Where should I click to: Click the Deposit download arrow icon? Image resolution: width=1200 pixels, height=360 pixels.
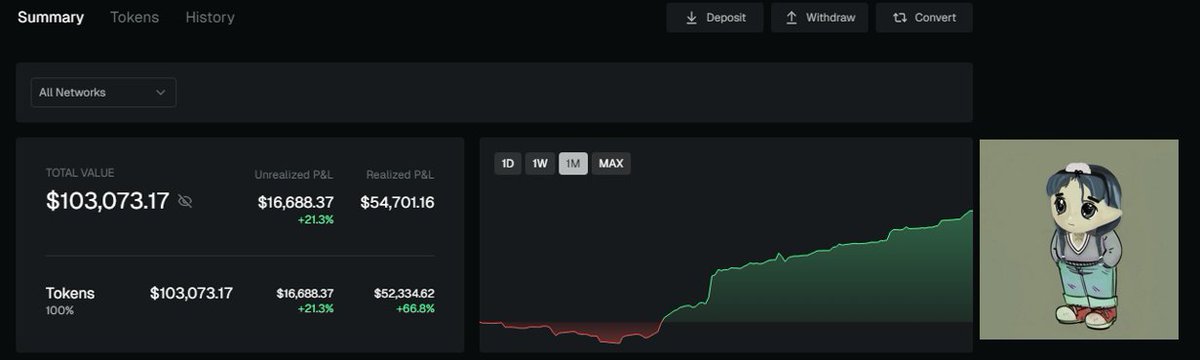[691, 18]
